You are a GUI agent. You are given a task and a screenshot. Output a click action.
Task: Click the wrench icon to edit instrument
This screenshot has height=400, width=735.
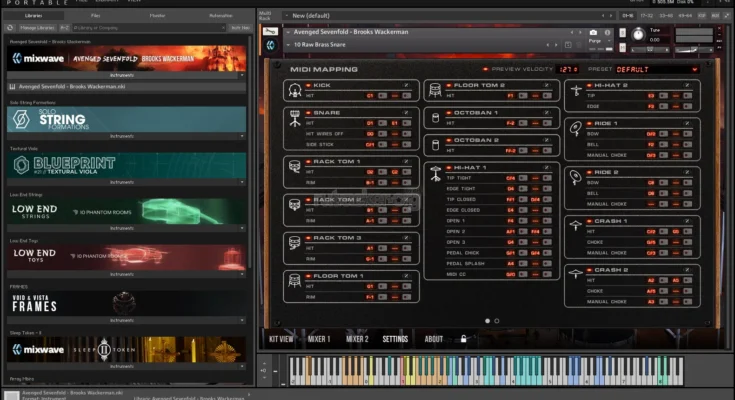(270, 31)
